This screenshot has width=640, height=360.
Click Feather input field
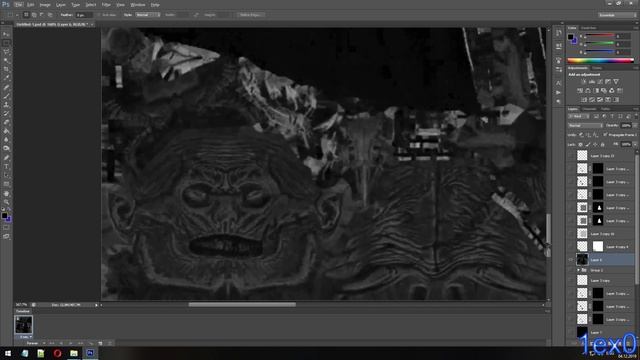[83, 15]
